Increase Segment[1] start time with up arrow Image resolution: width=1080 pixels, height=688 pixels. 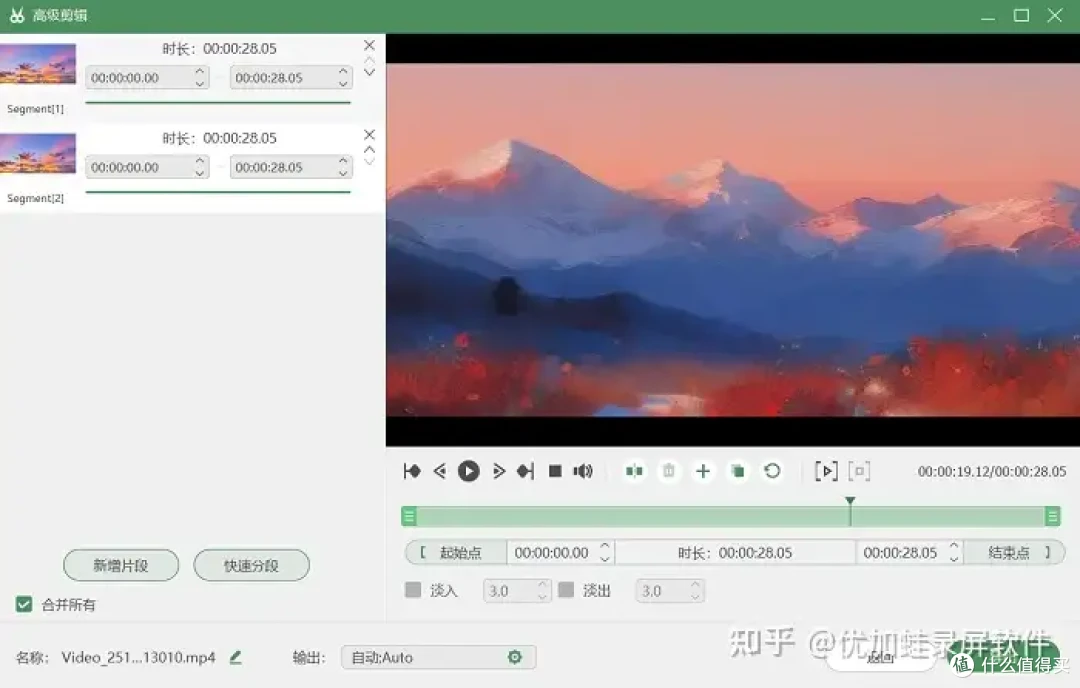(x=200, y=71)
